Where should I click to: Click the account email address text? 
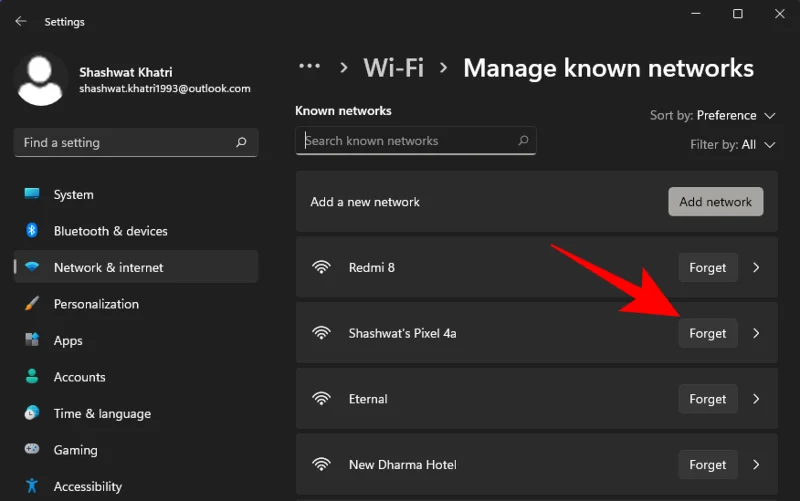pyautogui.click(x=165, y=88)
